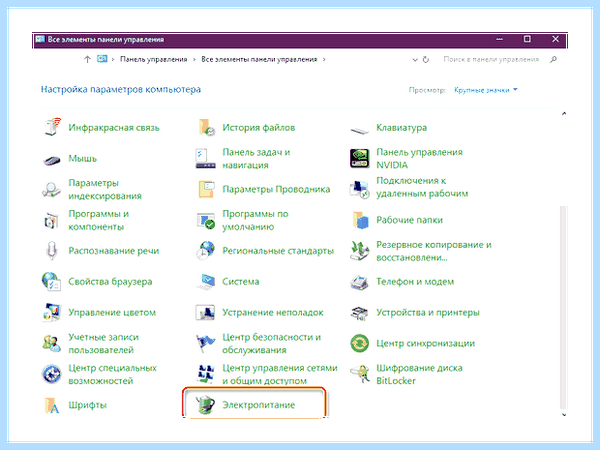Open Центр синхронизации link

(x=426, y=343)
